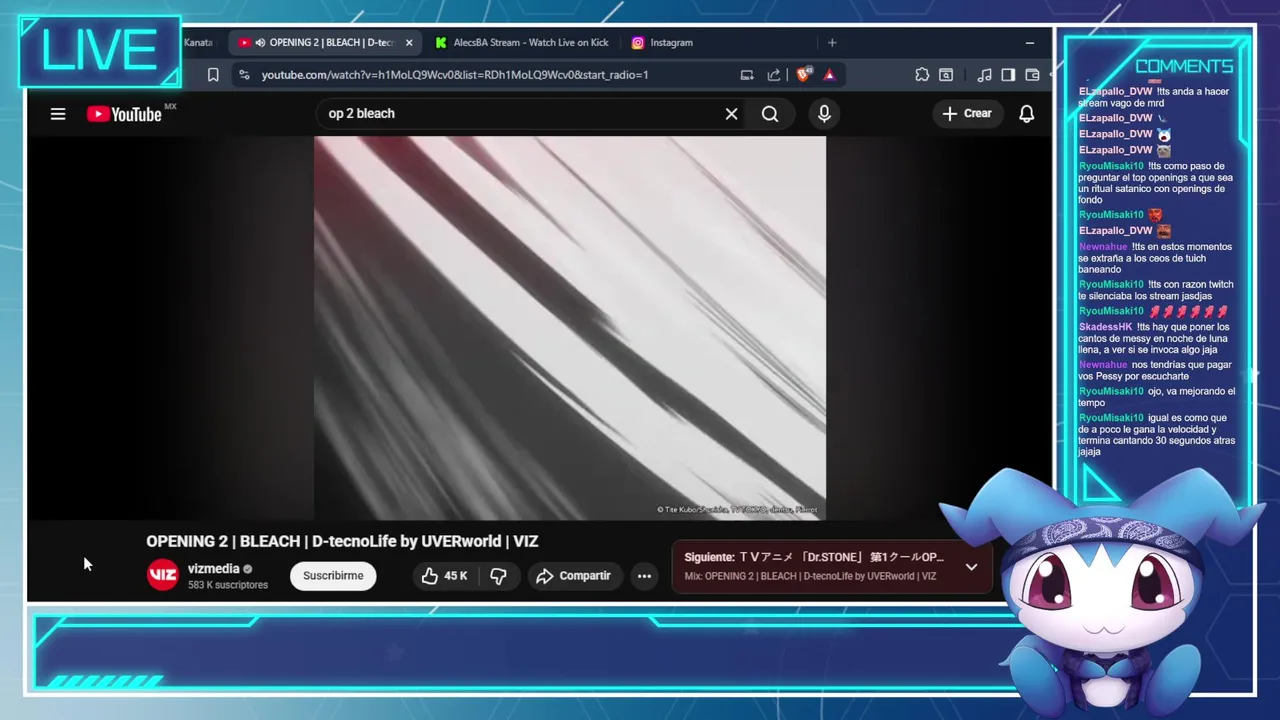Screen dimensions: 1280x720
Task: Open the three-dot more actions menu
Action: pyautogui.click(x=644, y=575)
